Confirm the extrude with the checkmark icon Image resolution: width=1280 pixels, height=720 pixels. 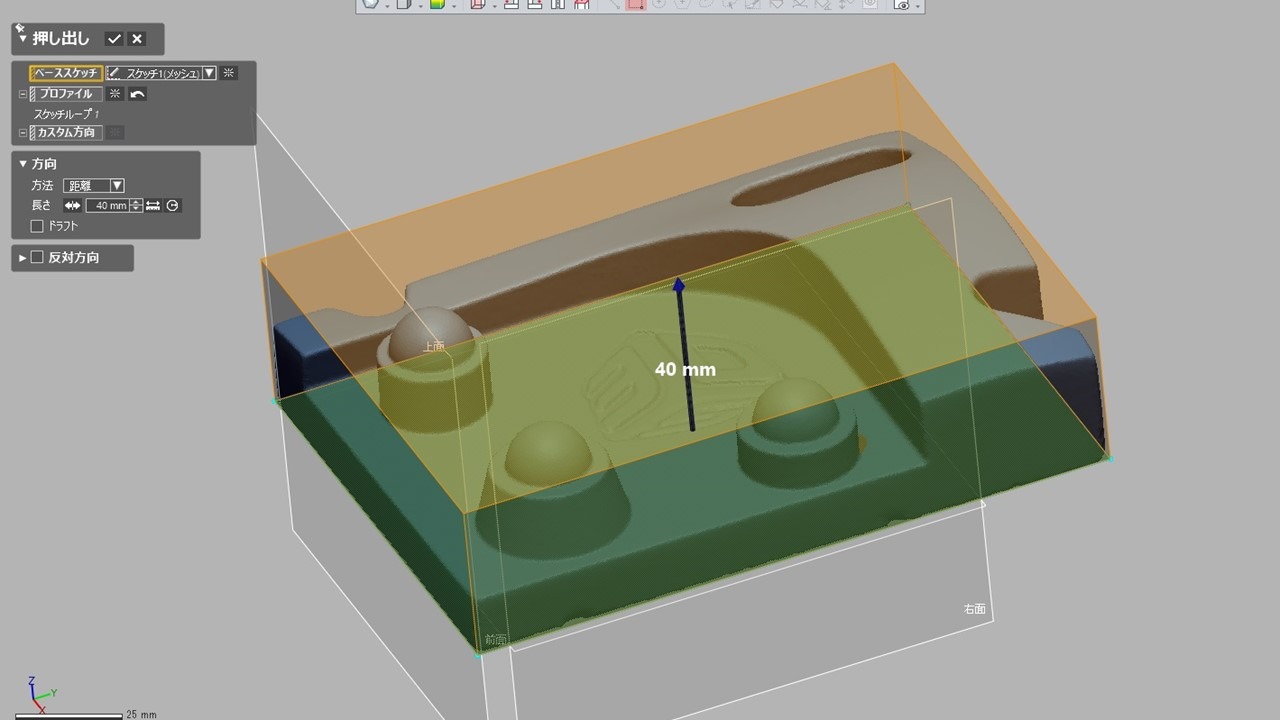point(114,39)
